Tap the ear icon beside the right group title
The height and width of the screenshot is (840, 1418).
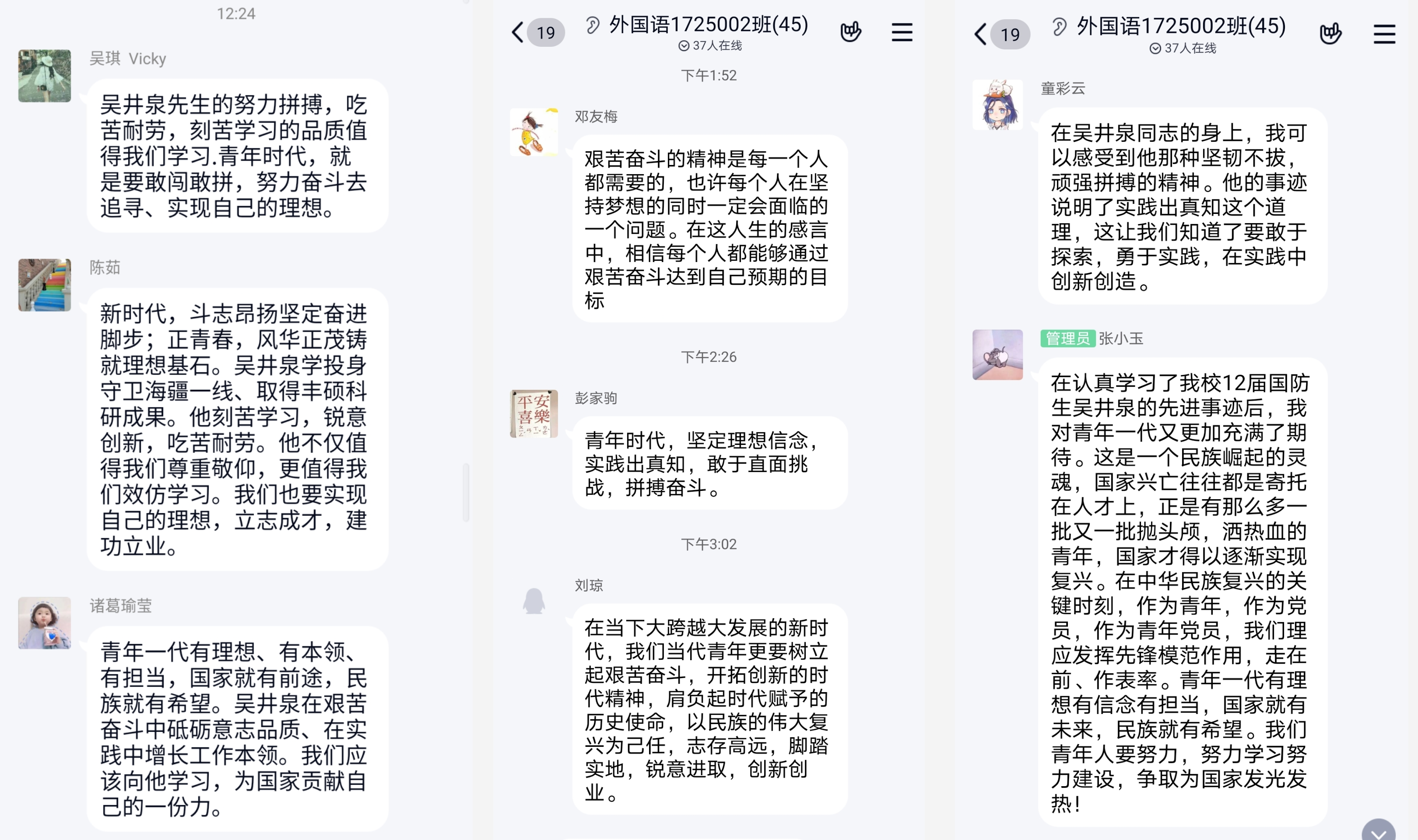click(1059, 27)
